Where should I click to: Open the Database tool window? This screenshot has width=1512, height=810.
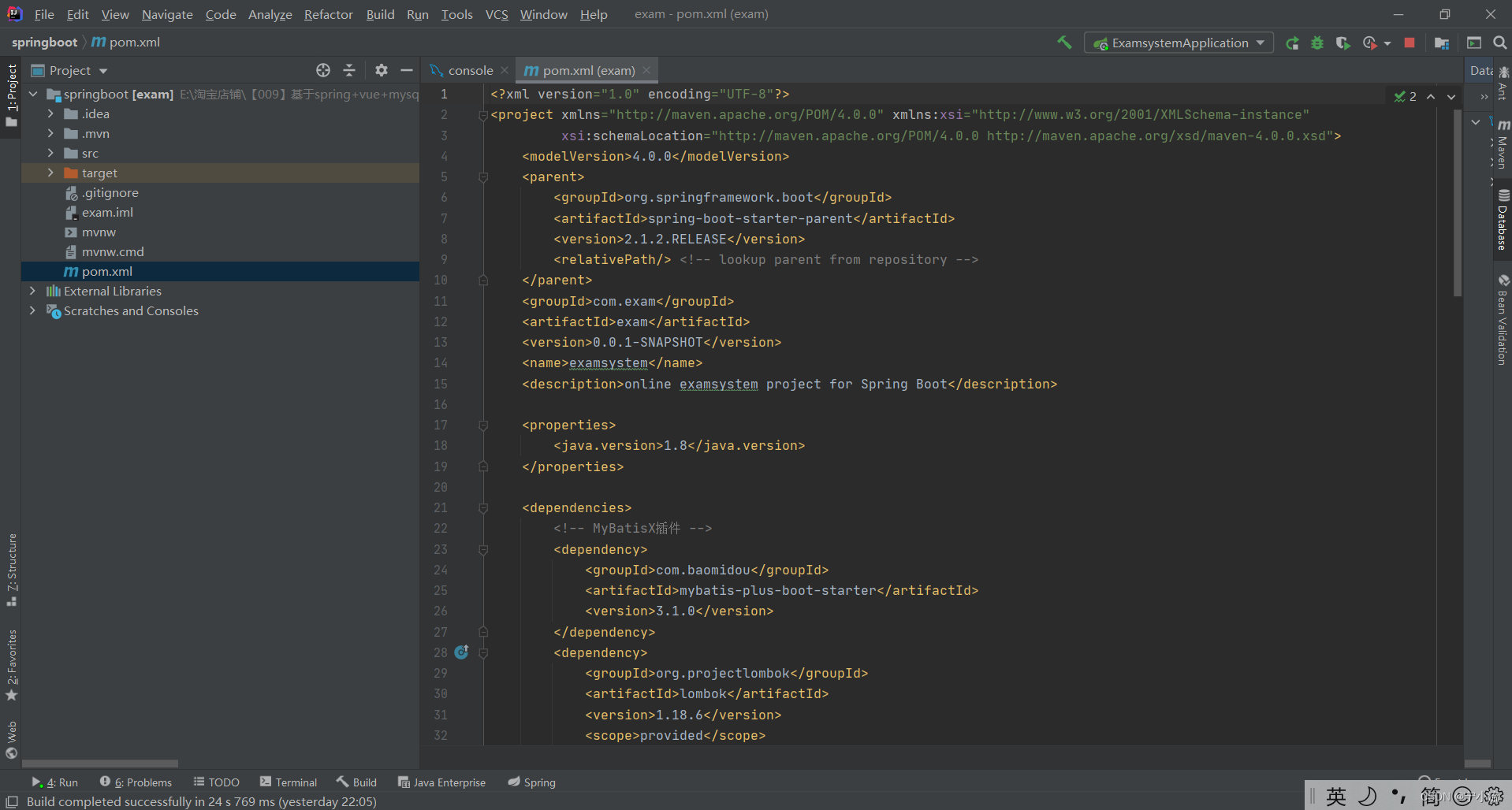(x=1503, y=220)
